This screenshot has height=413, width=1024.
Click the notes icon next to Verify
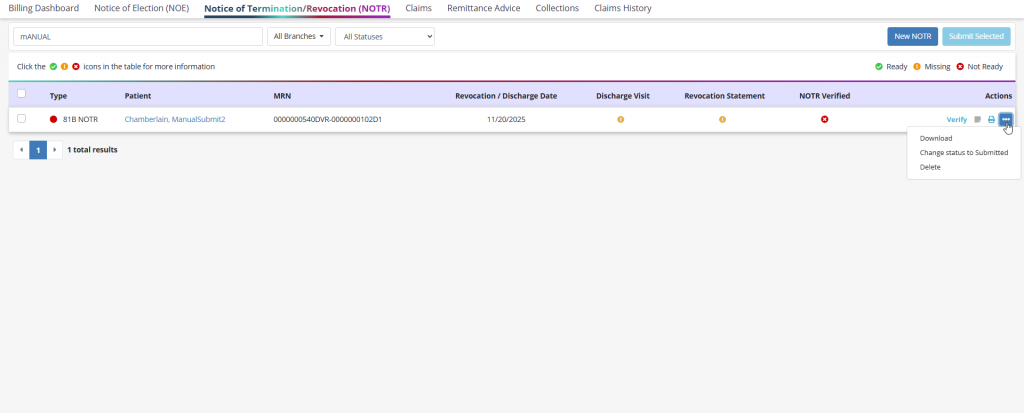click(977, 119)
